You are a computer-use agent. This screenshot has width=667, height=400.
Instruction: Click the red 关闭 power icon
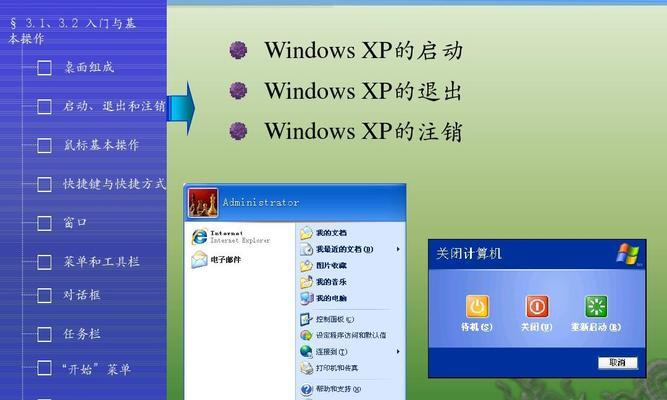tap(537, 306)
